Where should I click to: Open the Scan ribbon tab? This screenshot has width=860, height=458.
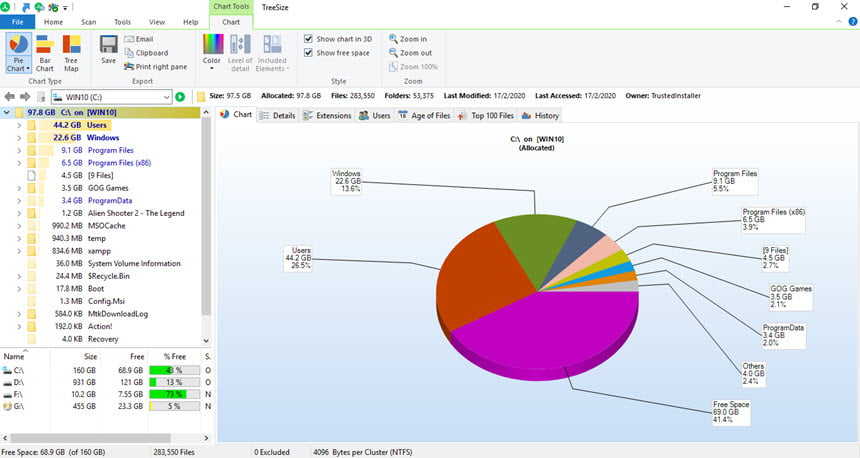click(88, 22)
